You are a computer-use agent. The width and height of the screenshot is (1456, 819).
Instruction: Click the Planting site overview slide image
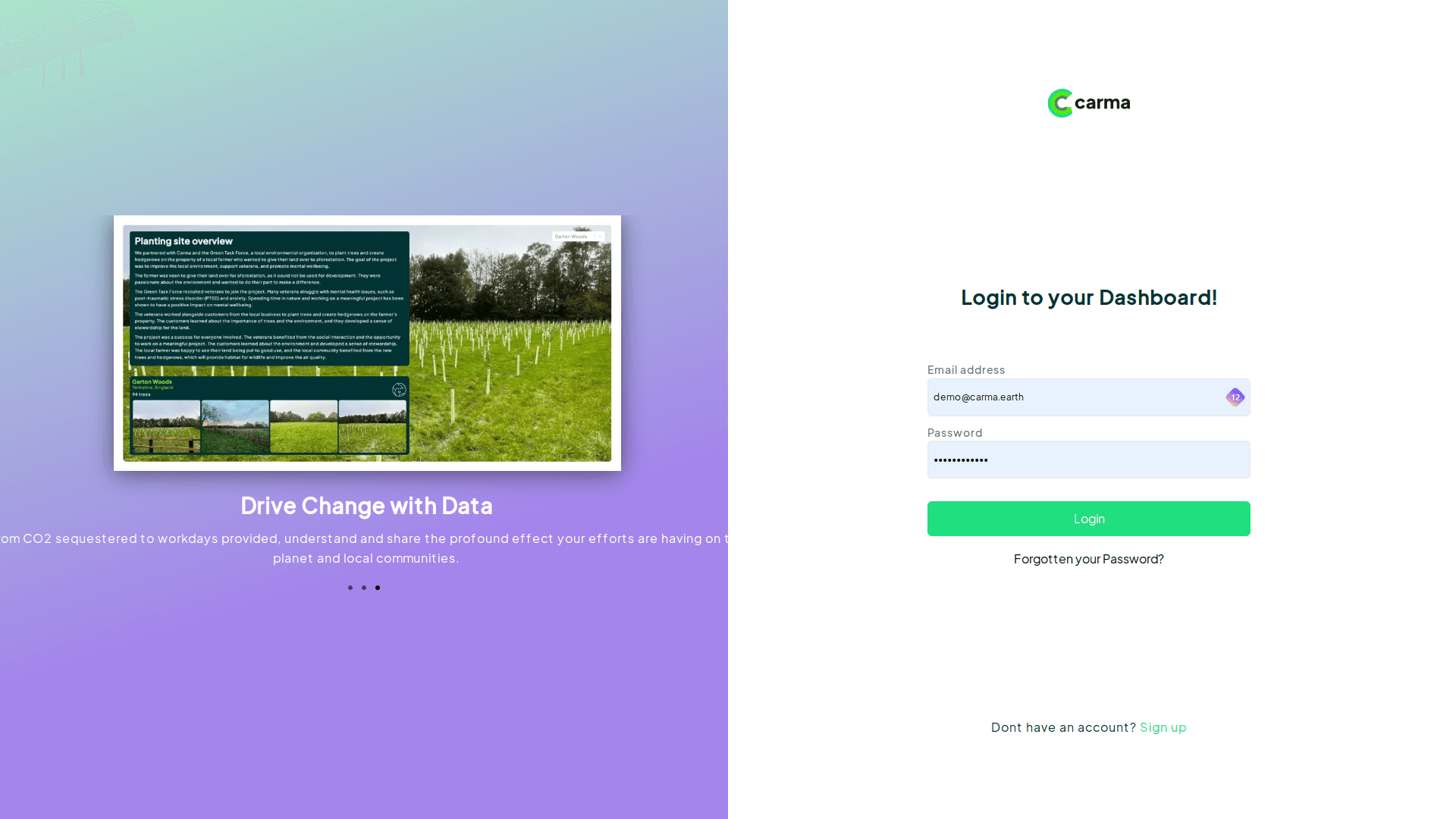[367, 343]
